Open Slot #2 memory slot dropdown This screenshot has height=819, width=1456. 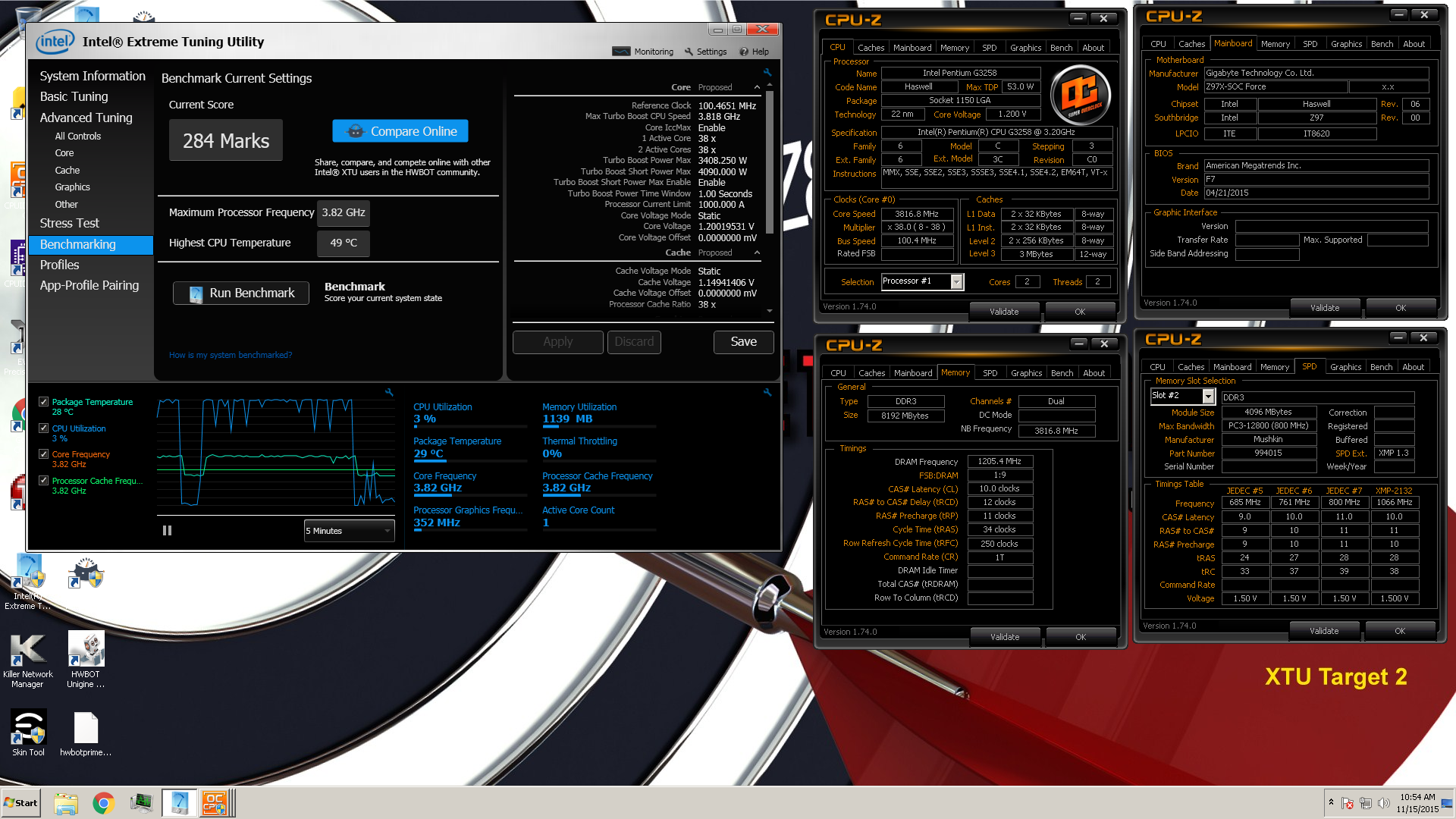point(1182,396)
